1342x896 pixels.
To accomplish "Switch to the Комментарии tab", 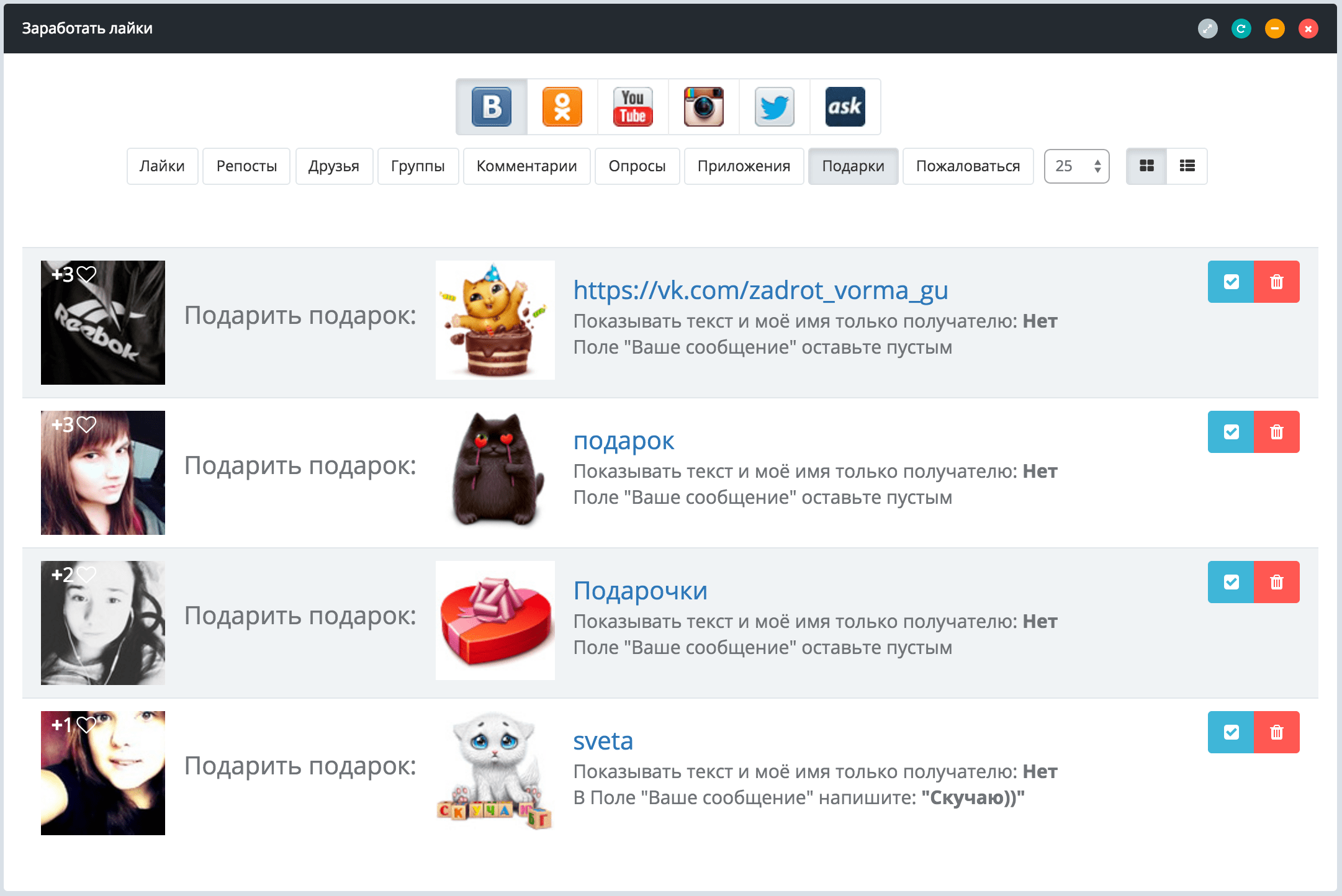I will (527, 166).
